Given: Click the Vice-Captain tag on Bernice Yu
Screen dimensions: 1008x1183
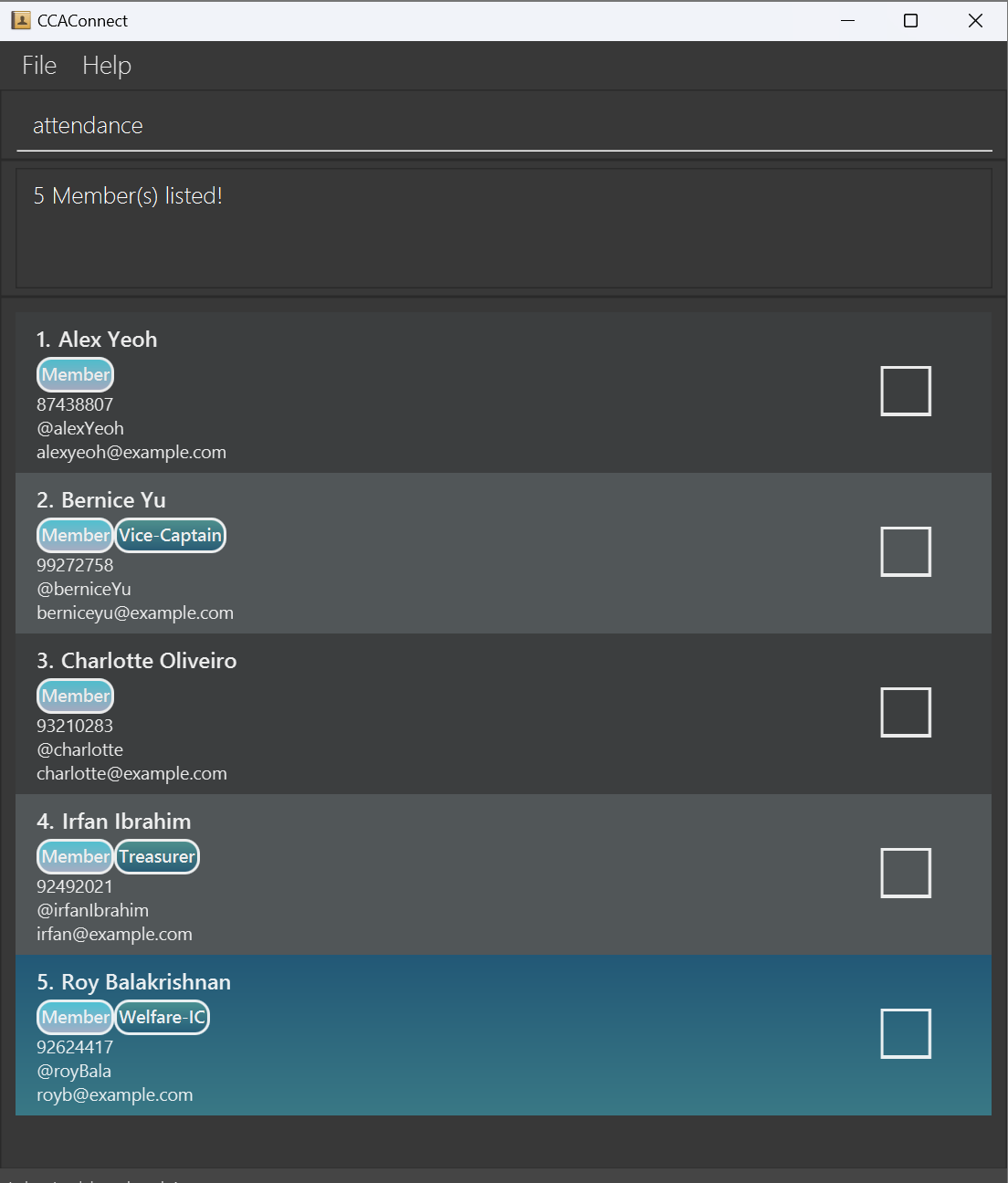Looking at the screenshot, I should (170, 536).
